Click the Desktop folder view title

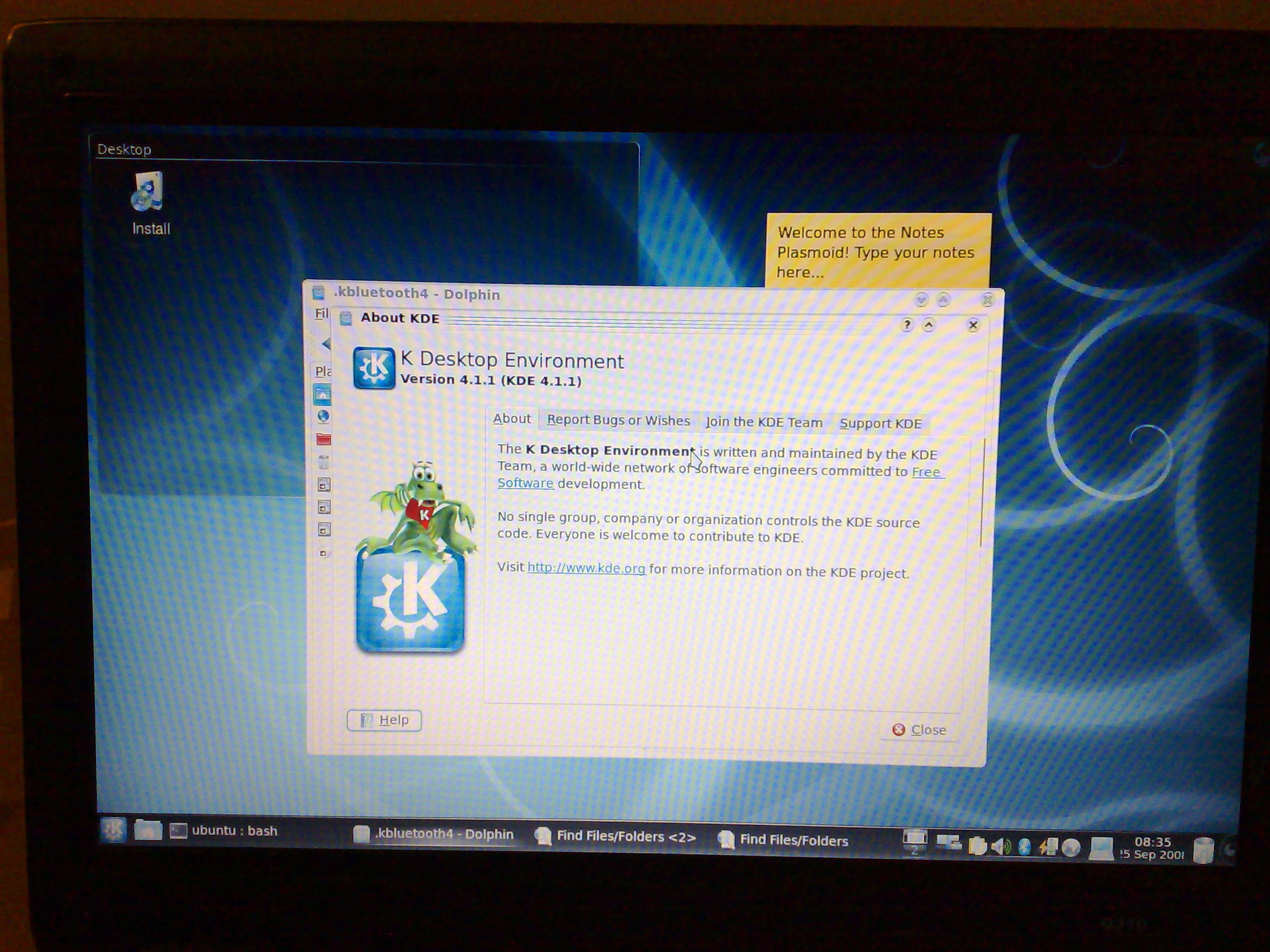pyautogui.click(x=124, y=149)
